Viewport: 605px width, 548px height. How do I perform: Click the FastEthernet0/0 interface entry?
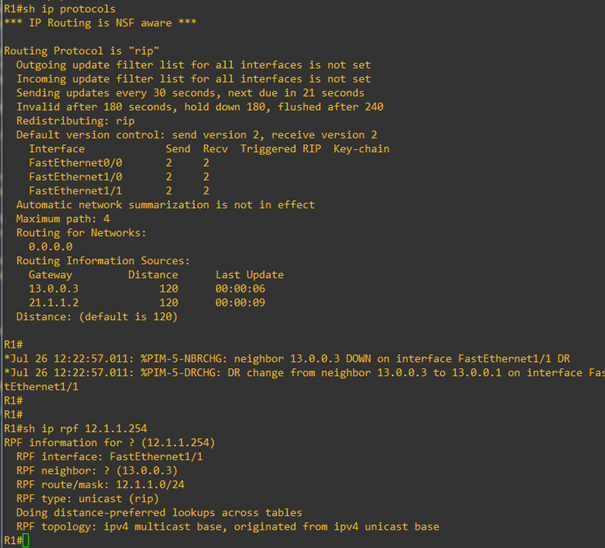coord(76,163)
